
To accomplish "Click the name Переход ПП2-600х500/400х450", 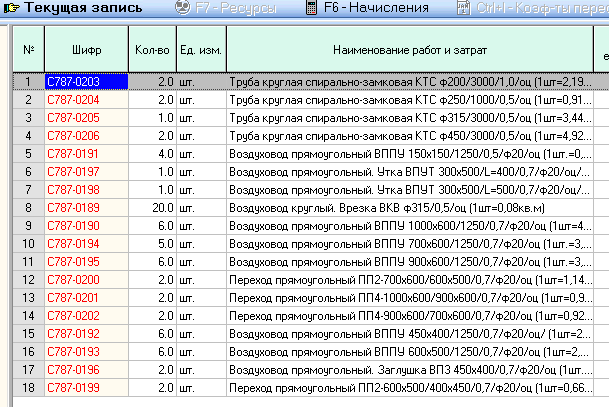I will (410, 388).
